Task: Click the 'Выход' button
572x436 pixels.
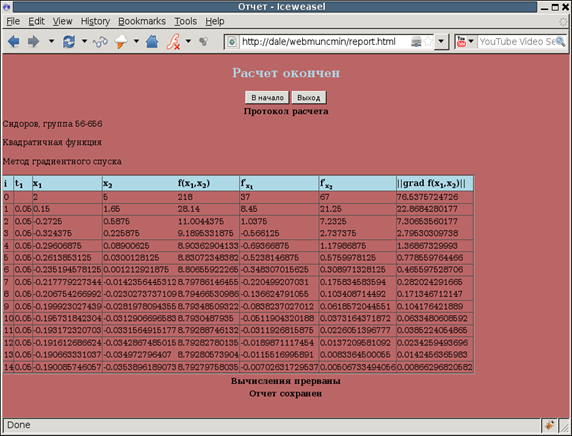Action: (309, 98)
